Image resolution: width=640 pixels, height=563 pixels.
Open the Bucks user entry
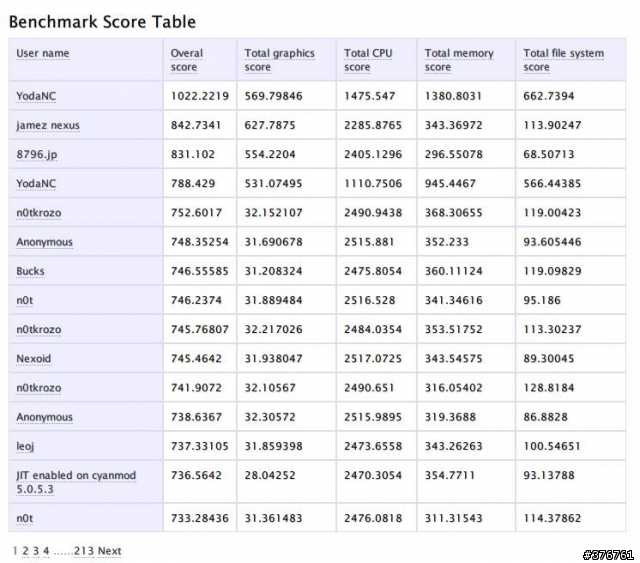30,271
